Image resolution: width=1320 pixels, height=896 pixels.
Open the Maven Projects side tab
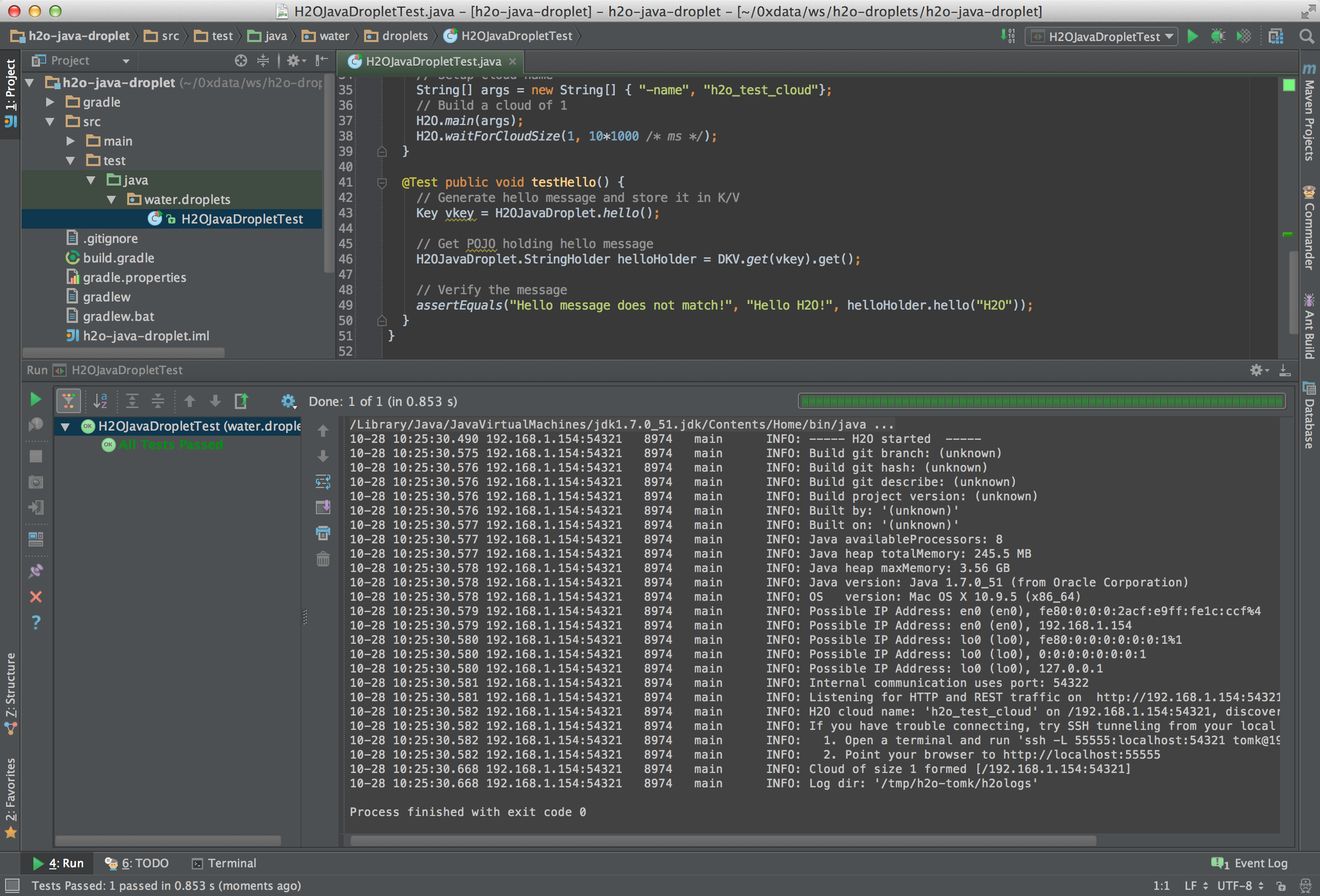1309,112
